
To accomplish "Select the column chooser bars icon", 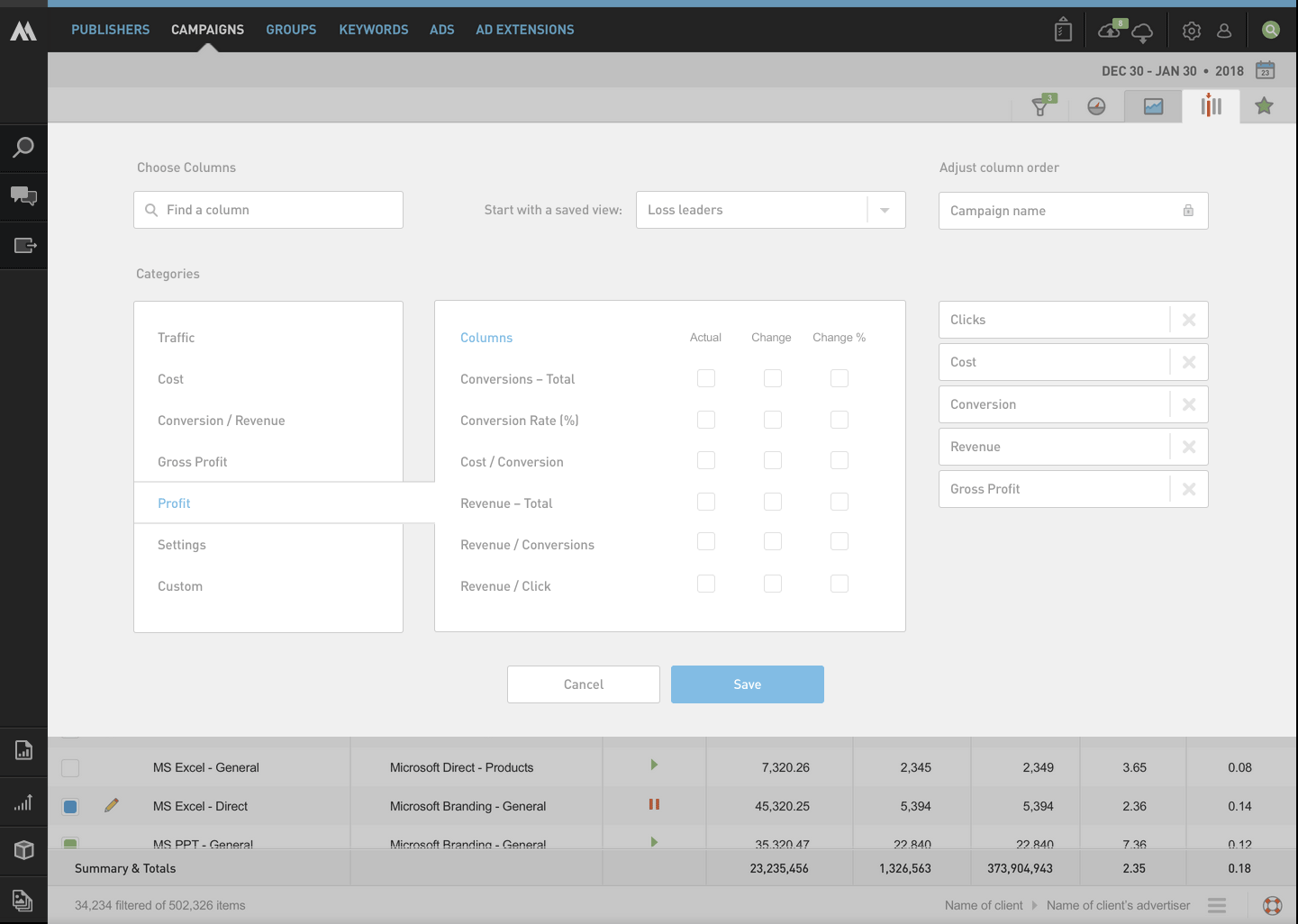I will tap(1211, 106).
